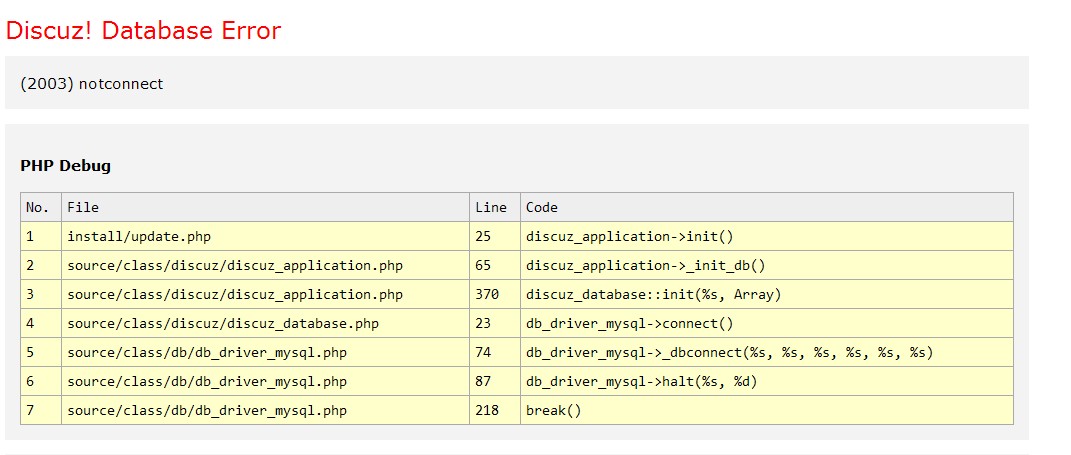Click line number 65
The height and width of the screenshot is (455, 1071).
tap(495, 266)
